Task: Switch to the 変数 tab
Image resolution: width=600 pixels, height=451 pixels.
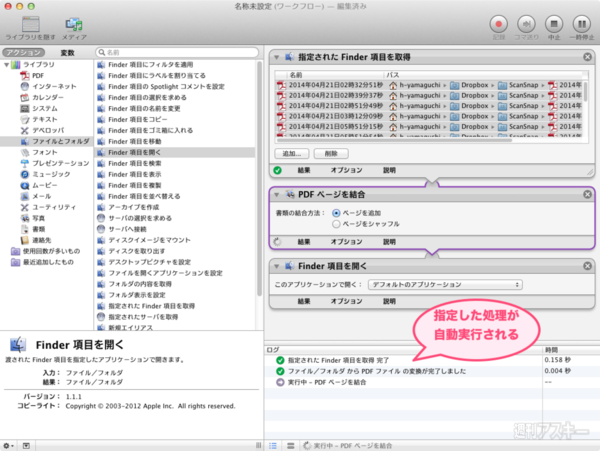Action: point(67,52)
